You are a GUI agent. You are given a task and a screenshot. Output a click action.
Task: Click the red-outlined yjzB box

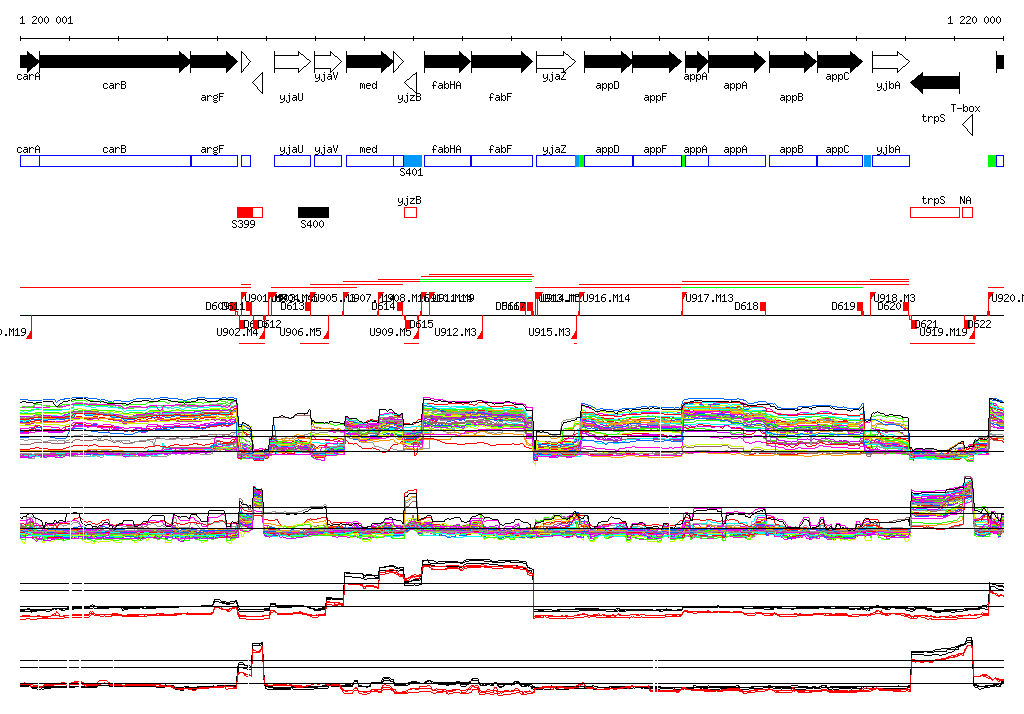coord(411,212)
